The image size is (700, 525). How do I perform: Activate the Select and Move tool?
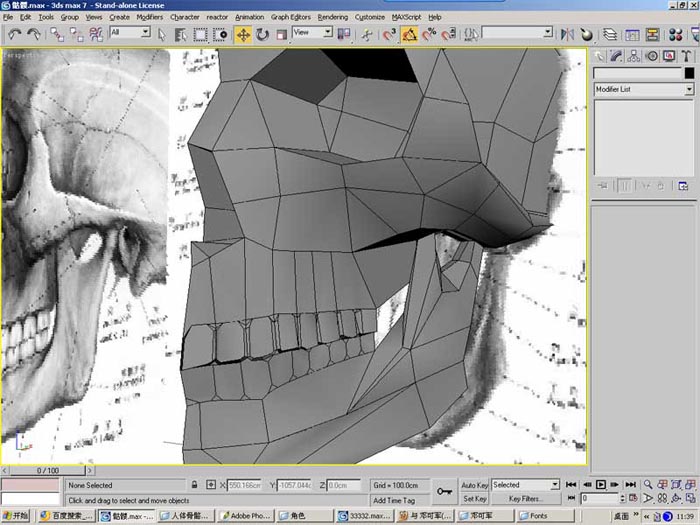pyautogui.click(x=243, y=34)
